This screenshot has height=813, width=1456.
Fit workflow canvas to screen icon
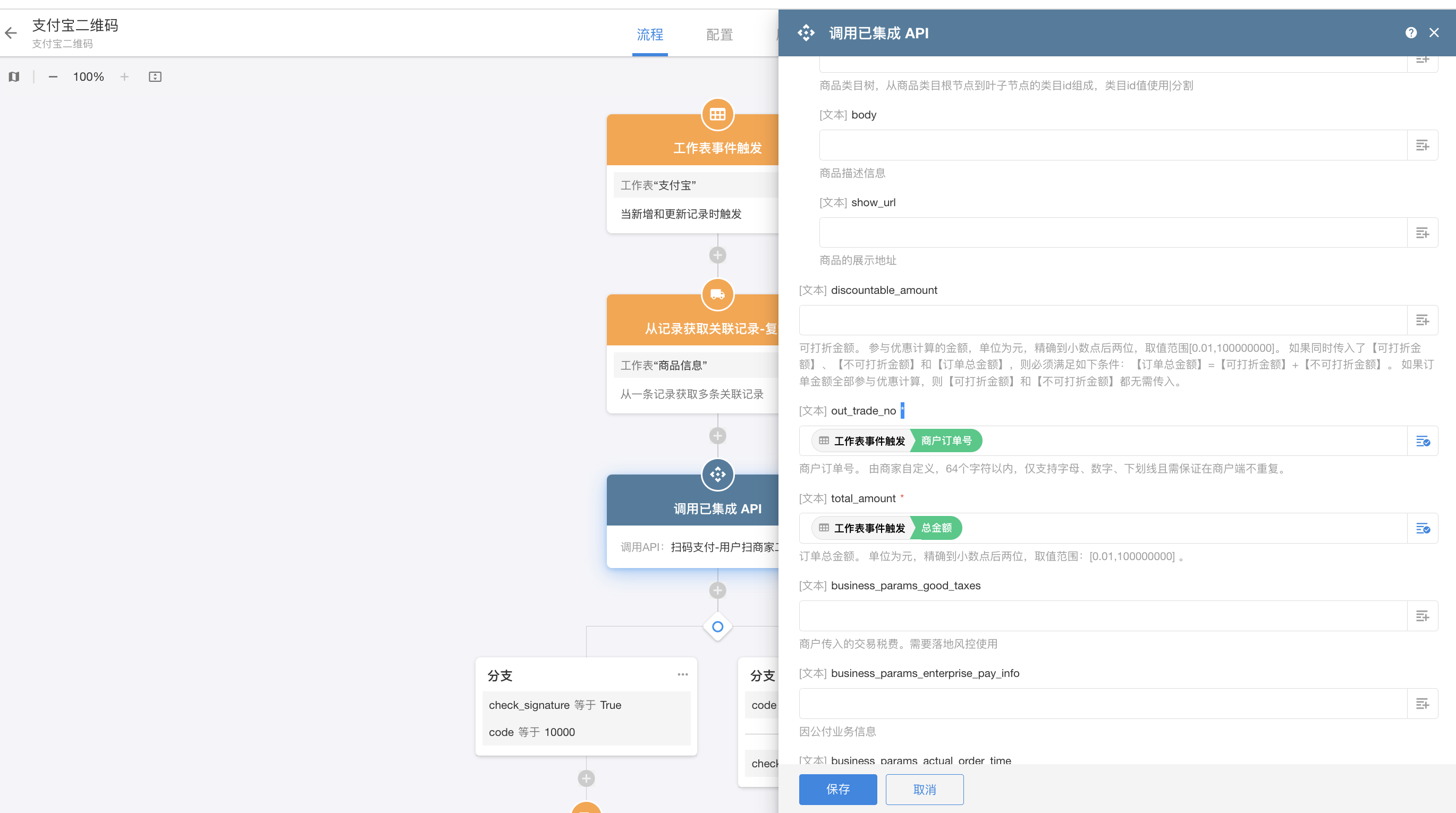pyautogui.click(x=155, y=77)
